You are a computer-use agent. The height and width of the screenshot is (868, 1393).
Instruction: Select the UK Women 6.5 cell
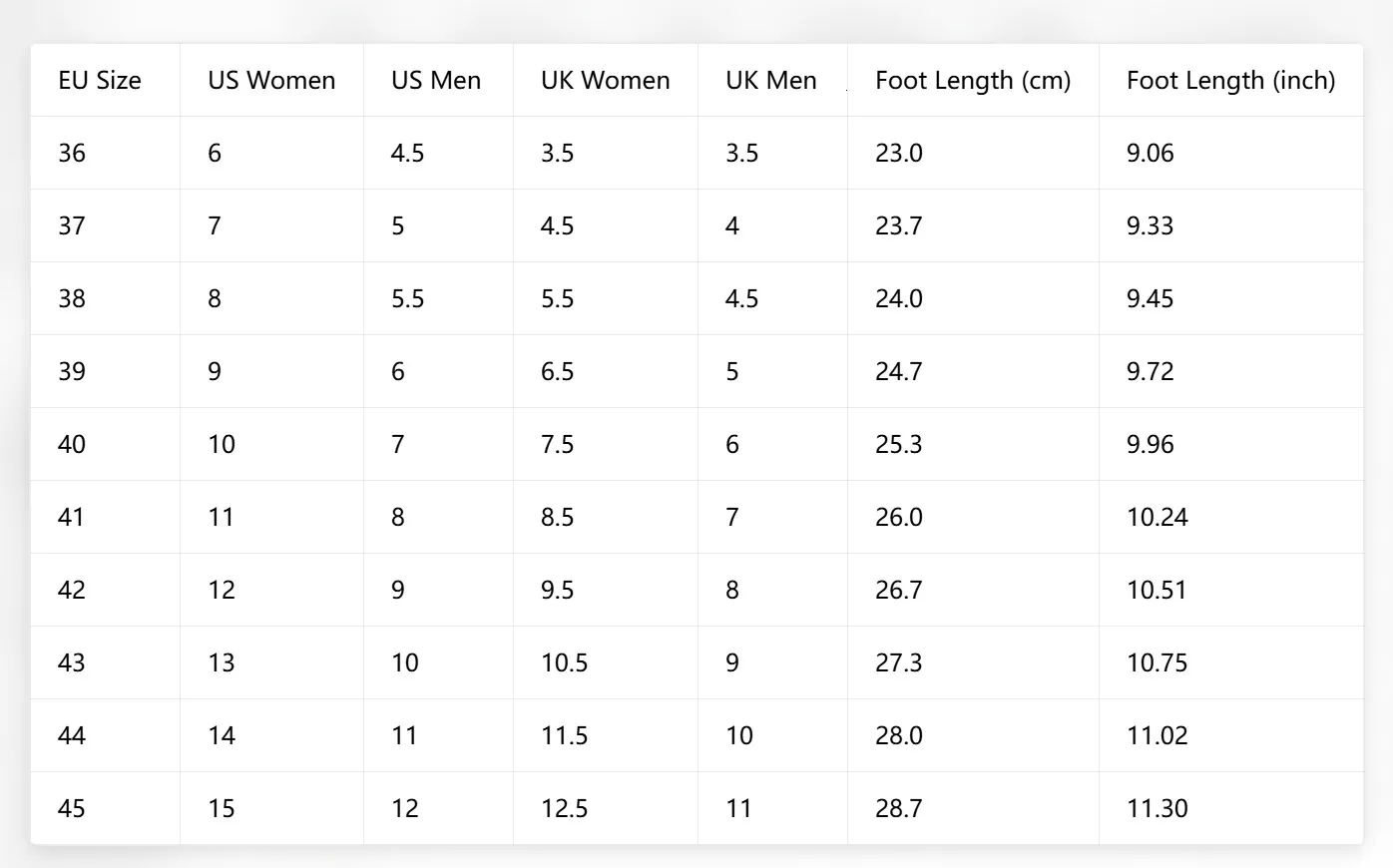coord(605,372)
